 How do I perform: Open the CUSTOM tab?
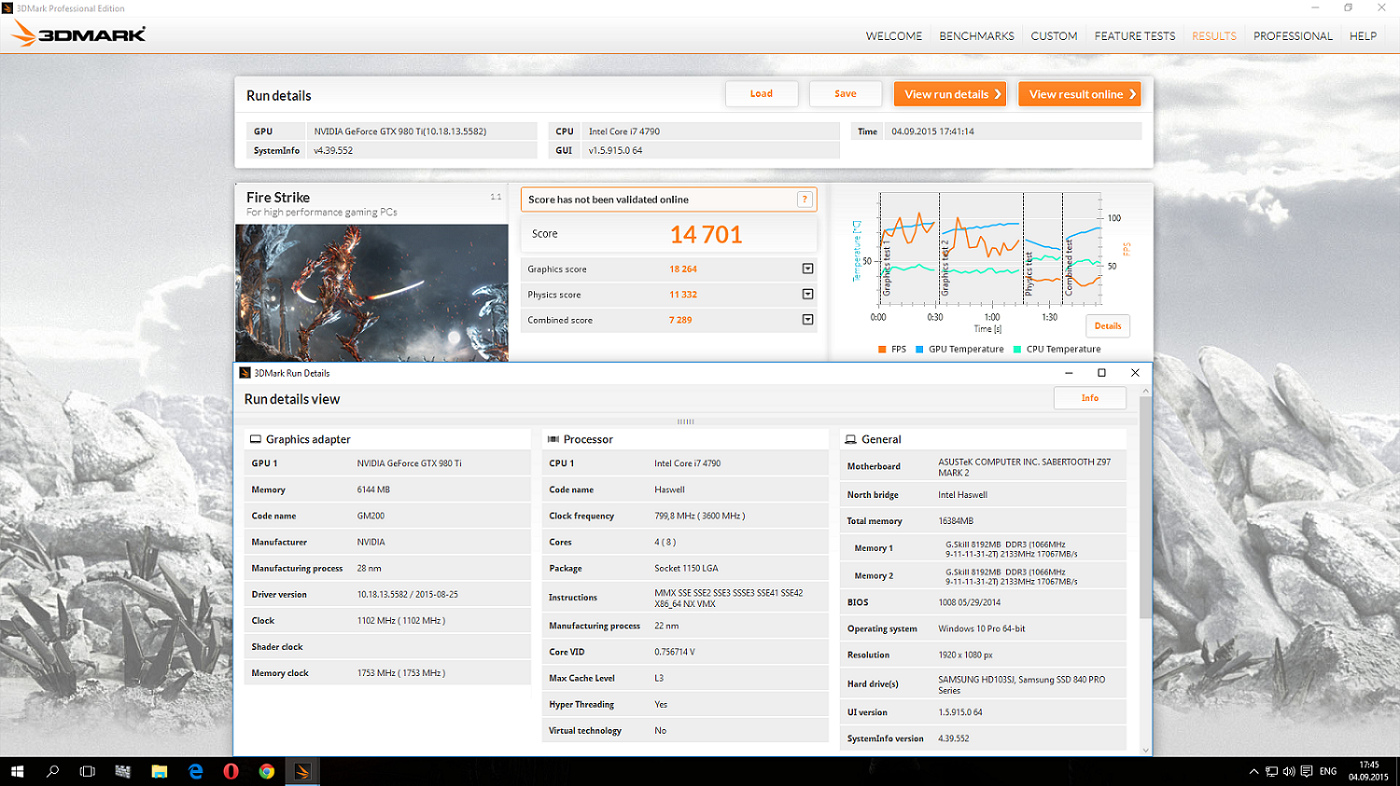[1054, 36]
